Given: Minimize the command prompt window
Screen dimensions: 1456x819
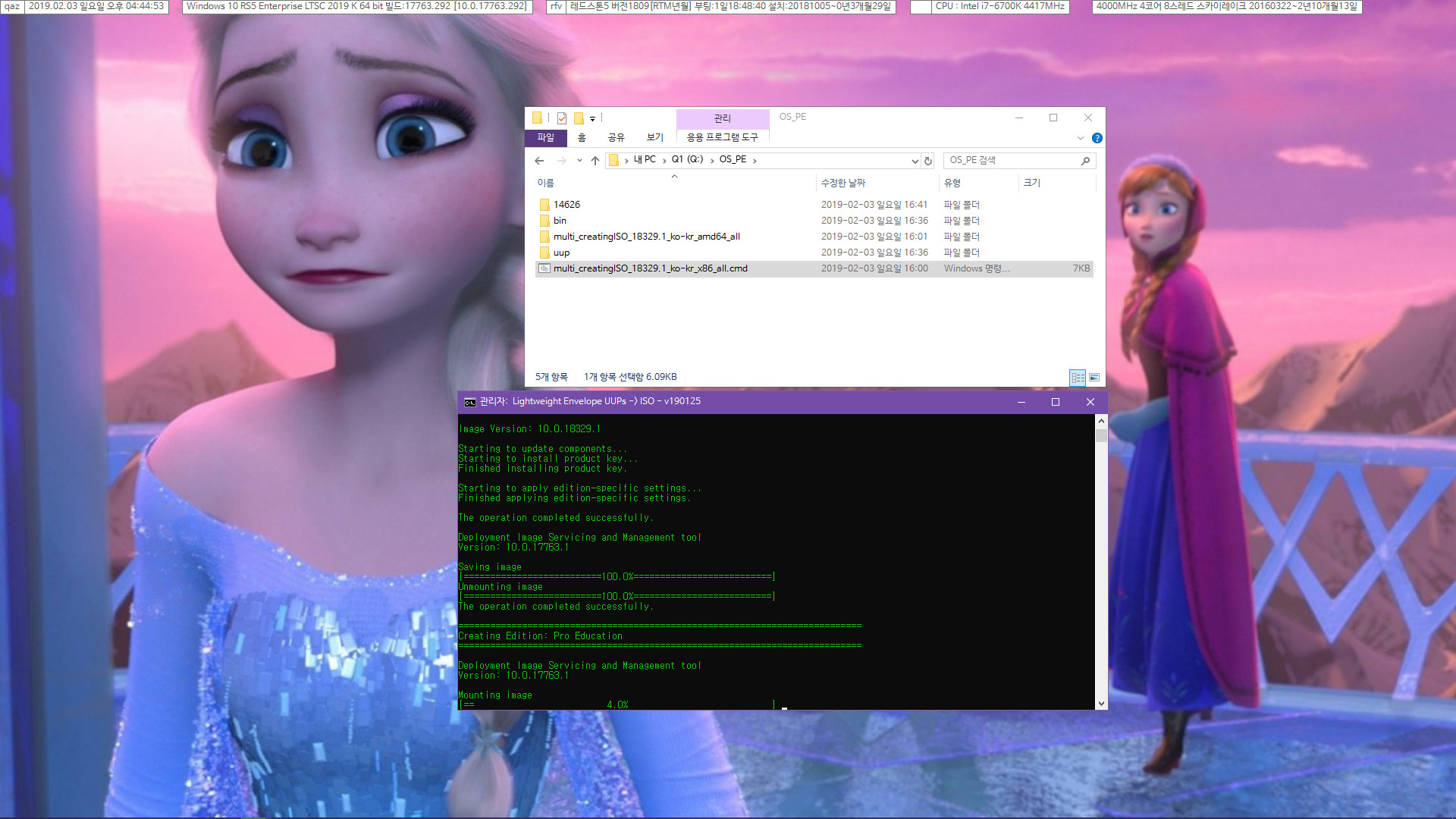Looking at the screenshot, I should [1021, 402].
